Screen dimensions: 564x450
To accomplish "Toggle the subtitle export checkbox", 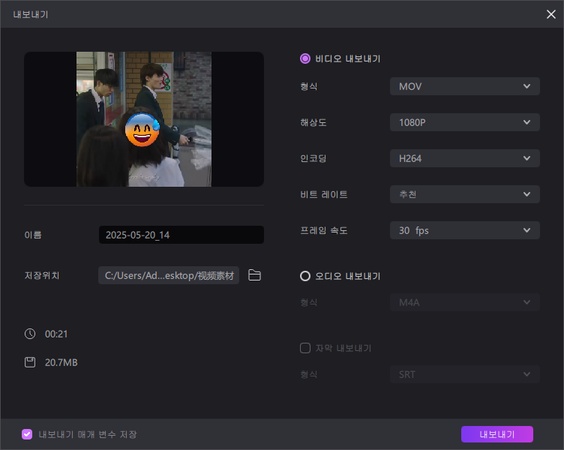I will tap(305, 348).
